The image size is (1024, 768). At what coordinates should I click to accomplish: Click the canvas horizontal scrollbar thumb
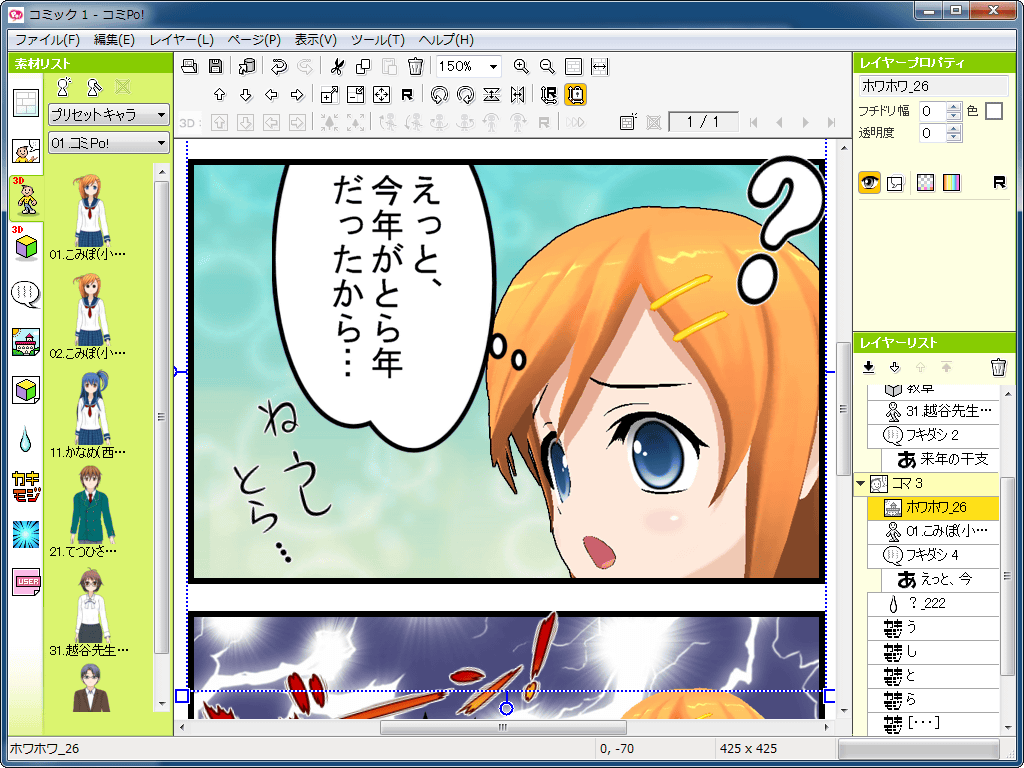503,727
